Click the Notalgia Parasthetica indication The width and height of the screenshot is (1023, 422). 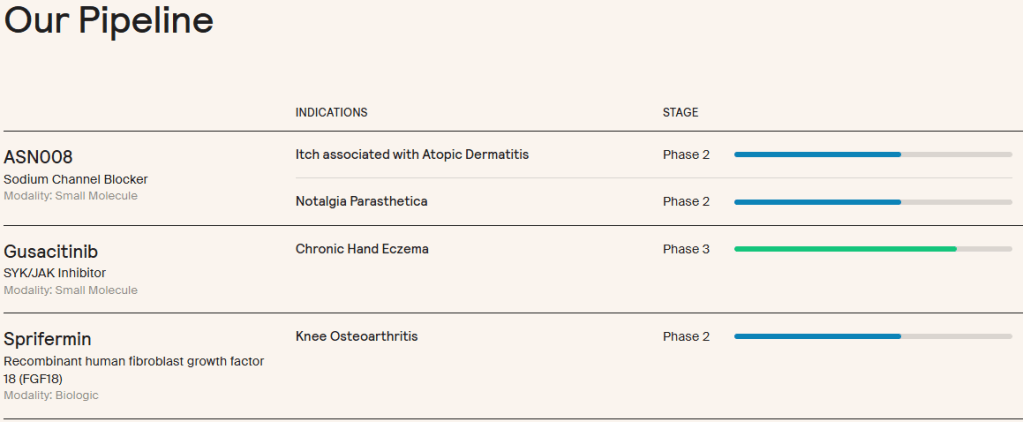click(361, 202)
